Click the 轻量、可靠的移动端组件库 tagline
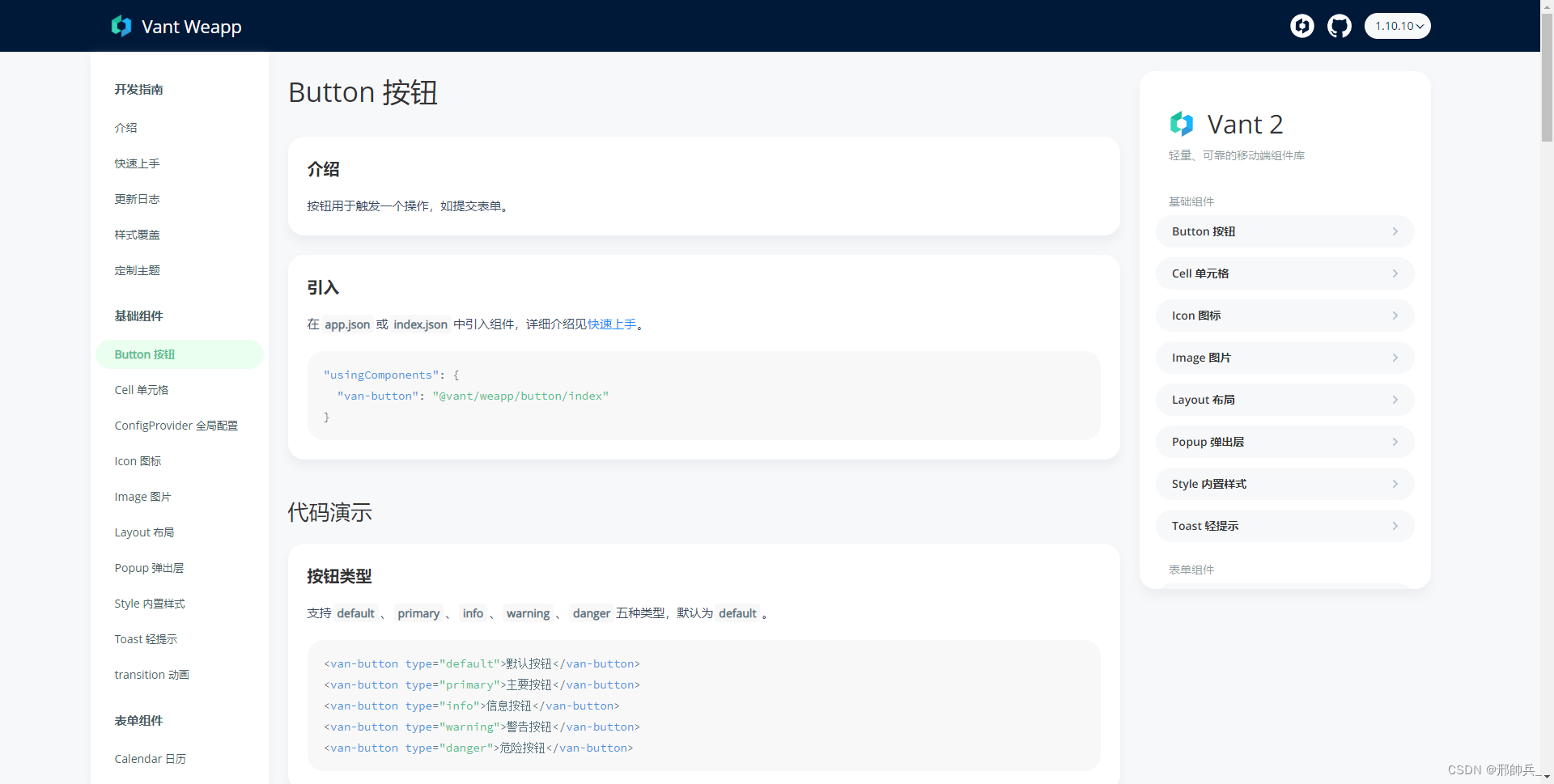 (x=1237, y=155)
